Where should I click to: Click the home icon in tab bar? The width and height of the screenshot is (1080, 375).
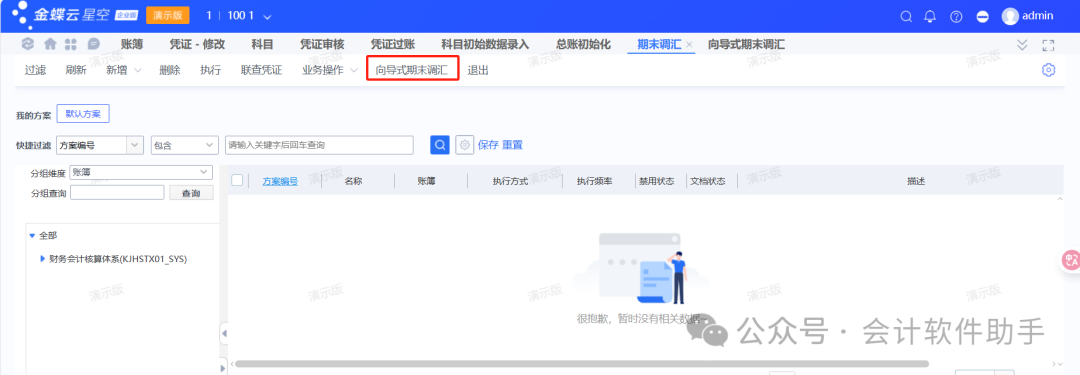(50, 44)
